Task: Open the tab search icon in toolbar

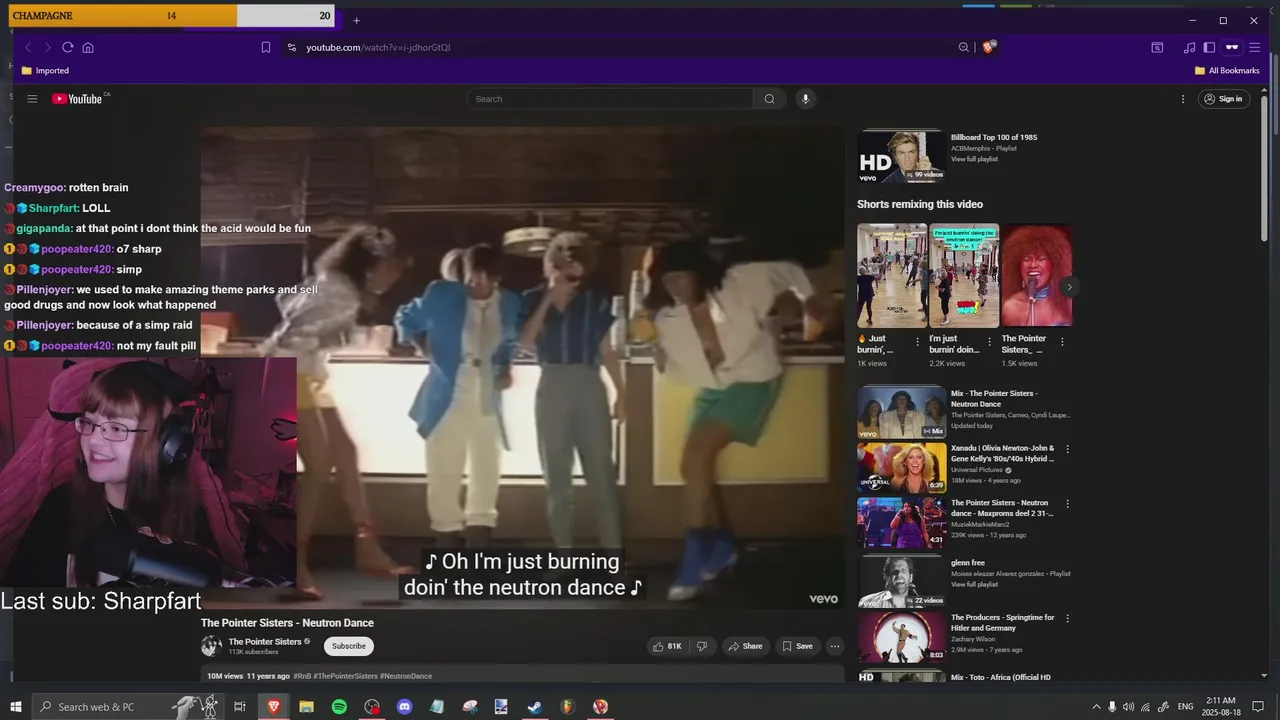Action: (1157, 47)
